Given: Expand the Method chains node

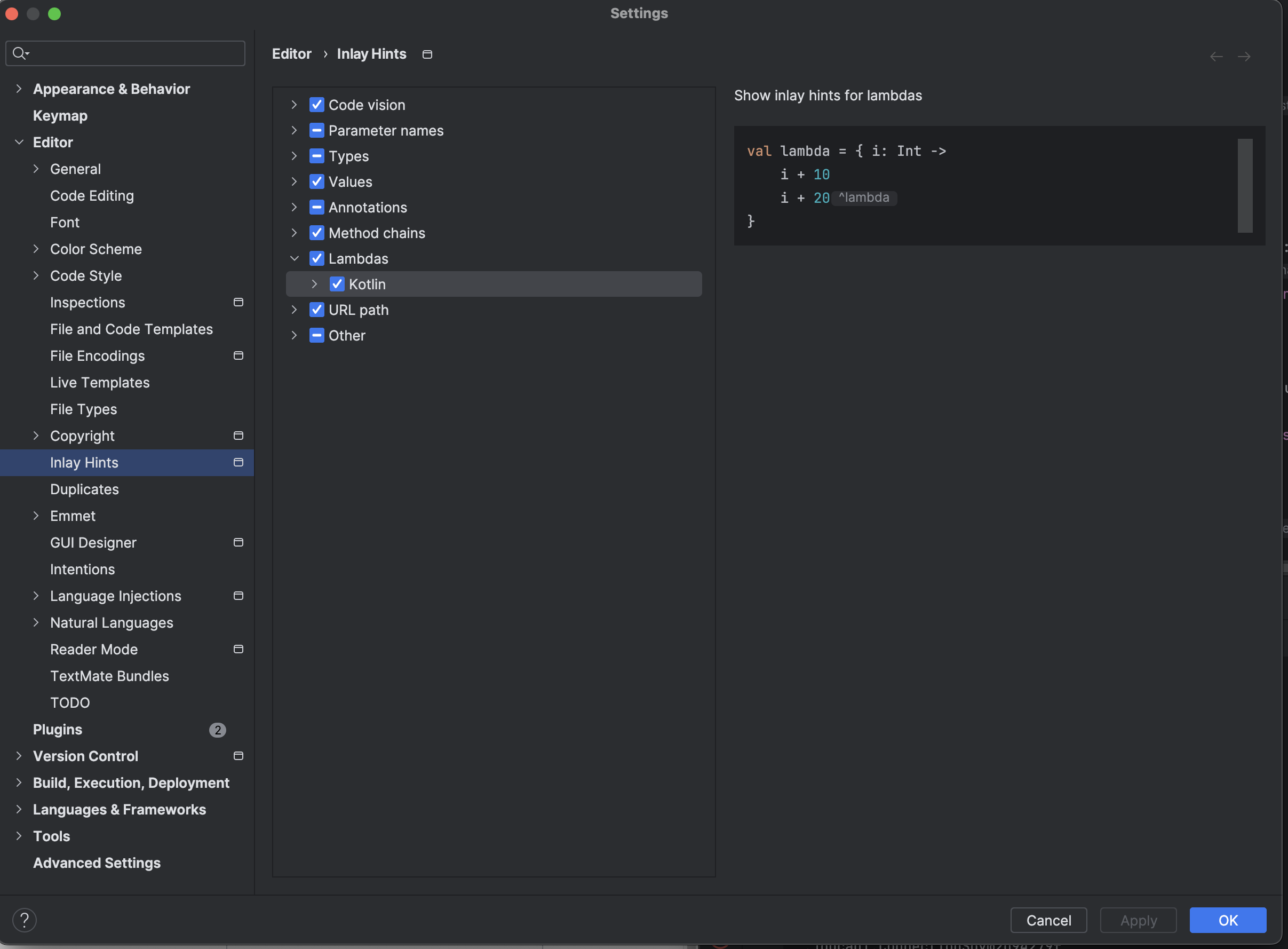Looking at the screenshot, I should tap(295, 233).
